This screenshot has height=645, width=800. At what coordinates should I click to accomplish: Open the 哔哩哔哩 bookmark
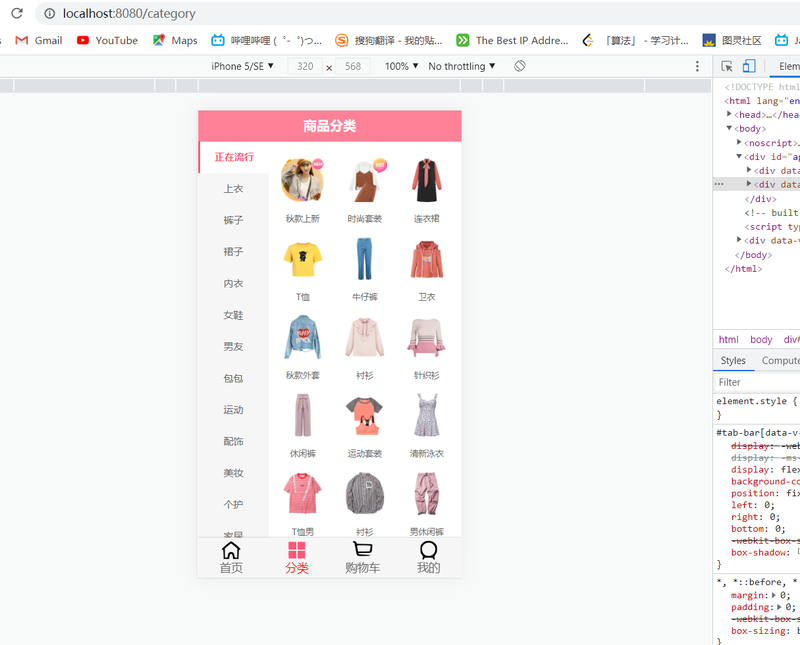266,40
